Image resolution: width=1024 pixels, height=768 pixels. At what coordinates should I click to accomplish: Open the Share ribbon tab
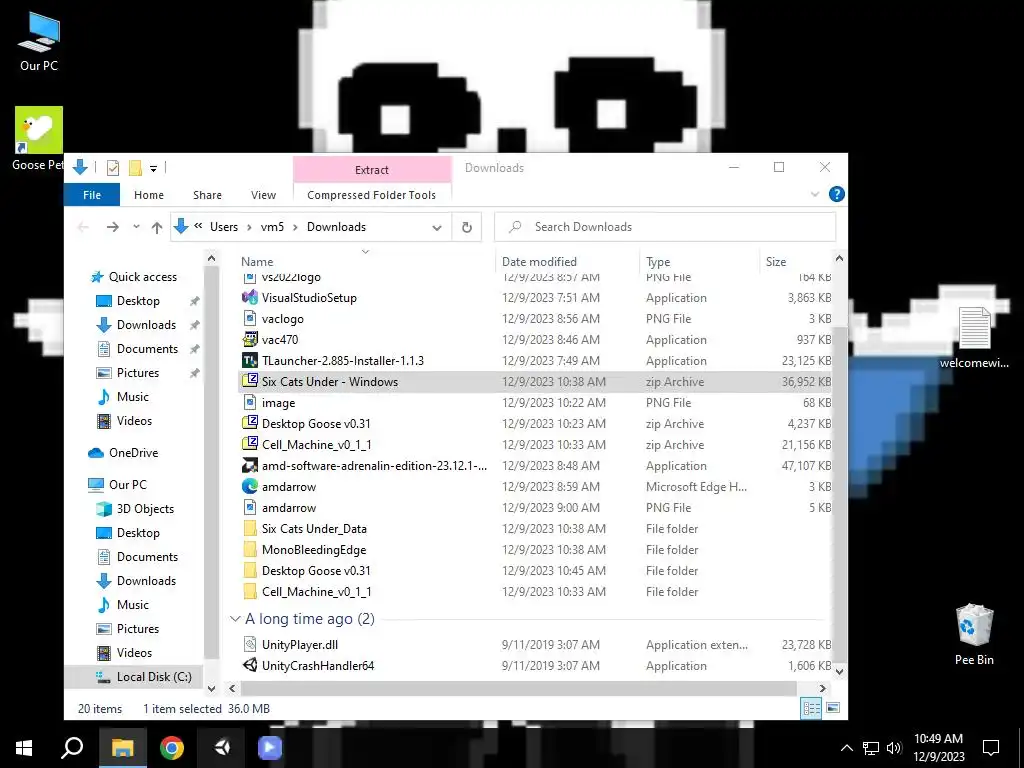(207, 195)
